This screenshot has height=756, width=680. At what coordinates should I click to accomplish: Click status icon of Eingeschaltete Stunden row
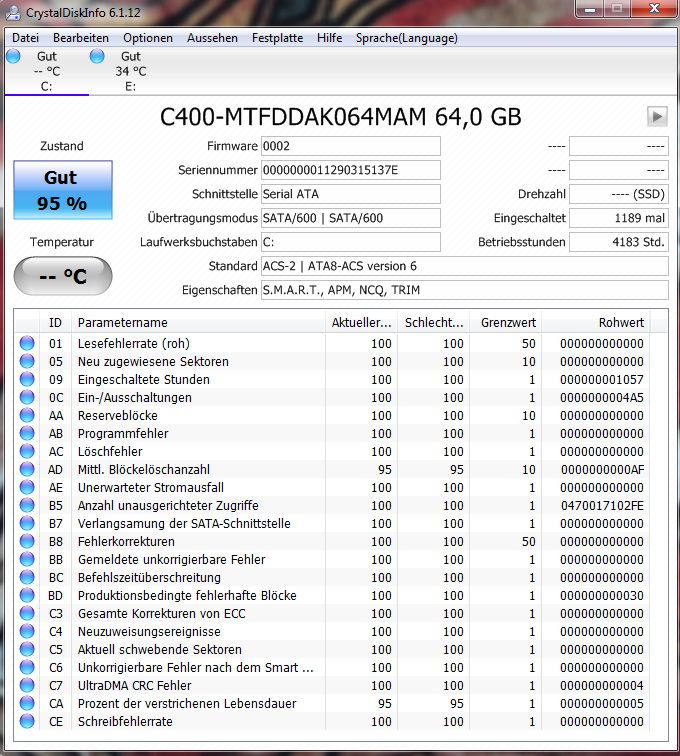(x=27, y=379)
